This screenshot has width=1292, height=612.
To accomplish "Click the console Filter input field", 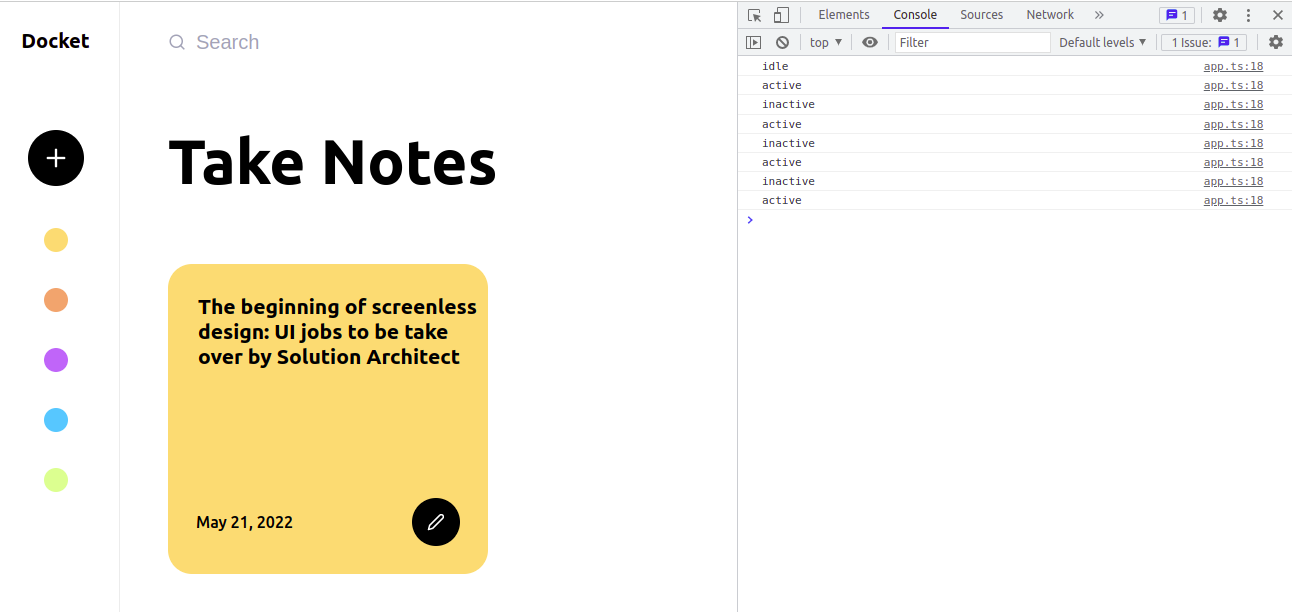I will [x=973, y=42].
